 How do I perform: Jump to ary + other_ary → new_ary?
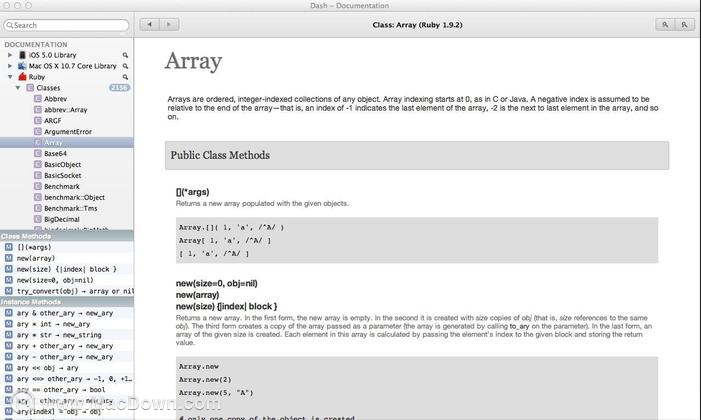click(67, 346)
